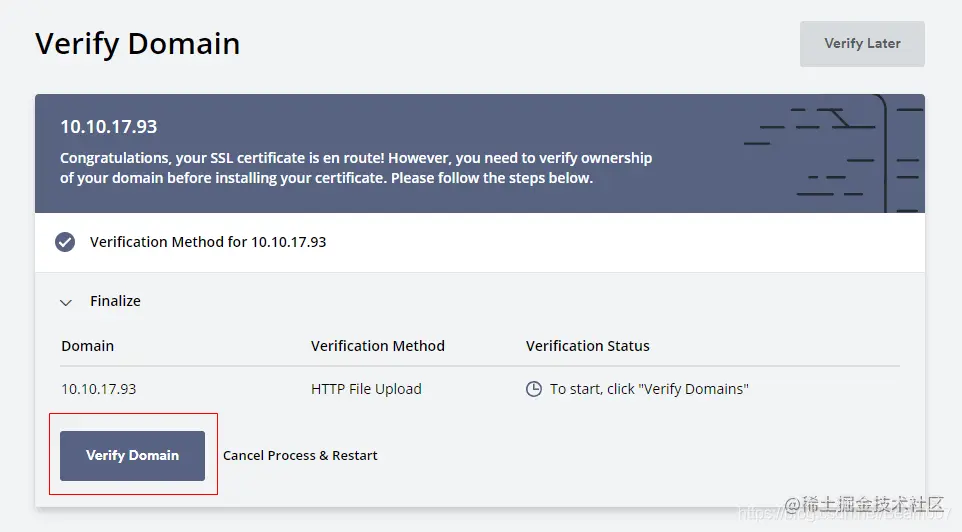Click the HTTP File Upload method cell

(366, 389)
